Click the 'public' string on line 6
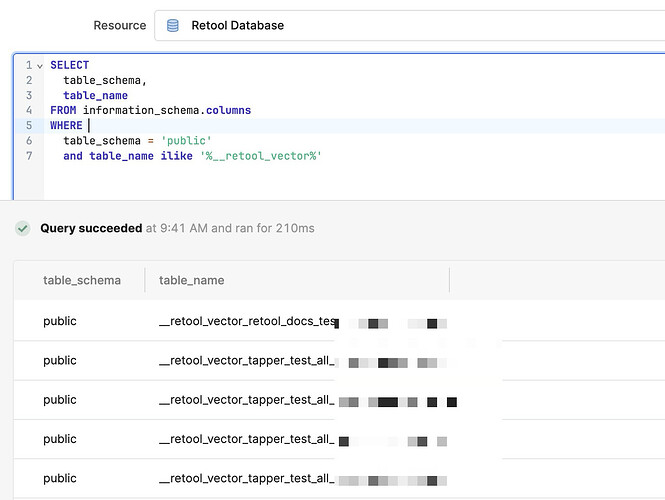665x500 pixels. coord(186,140)
